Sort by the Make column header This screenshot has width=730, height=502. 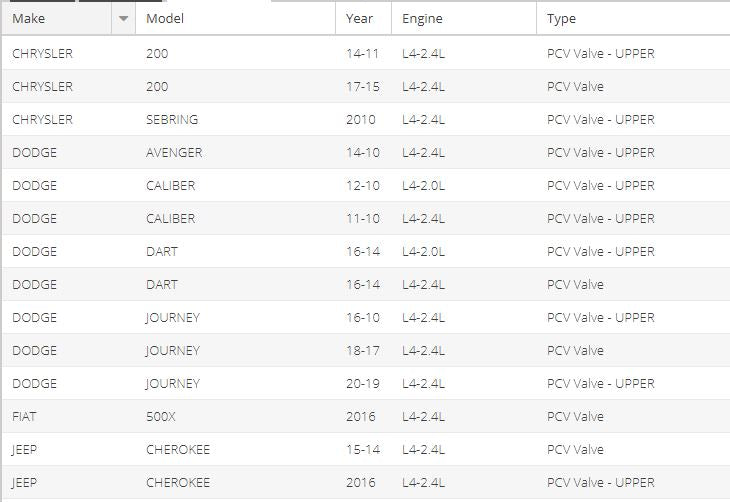pyautogui.click(x=29, y=18)
